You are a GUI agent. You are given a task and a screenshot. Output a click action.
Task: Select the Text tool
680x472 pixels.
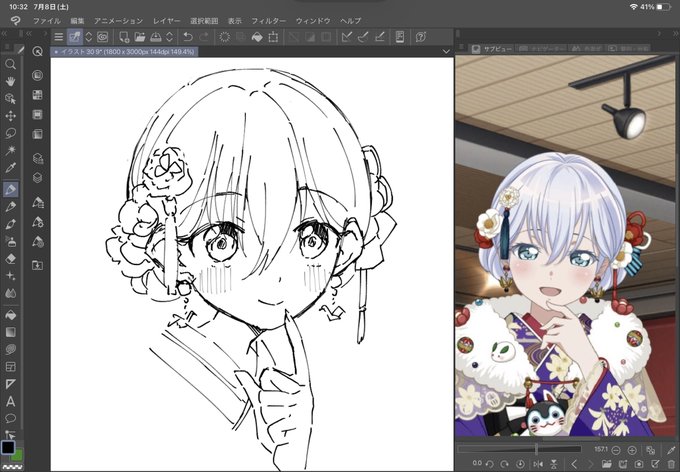(10, 402)
